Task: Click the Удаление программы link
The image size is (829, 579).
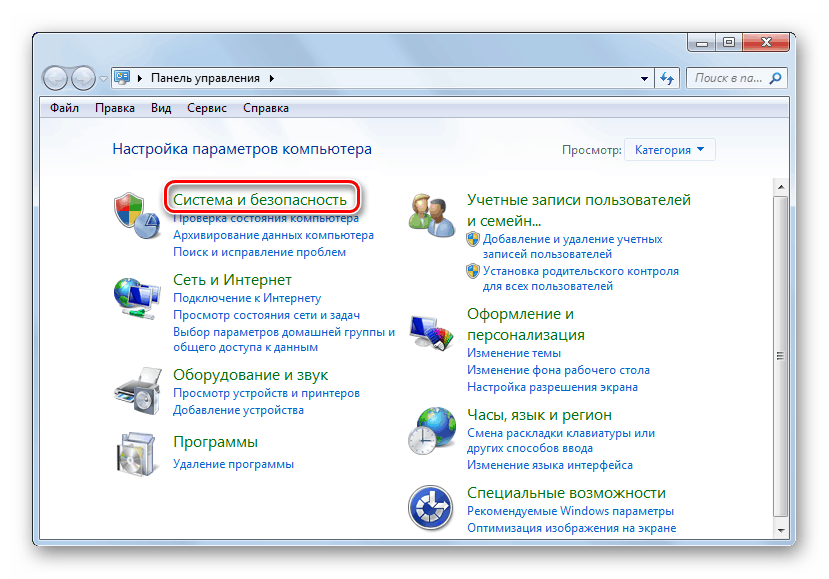Action: click(233, 464)
